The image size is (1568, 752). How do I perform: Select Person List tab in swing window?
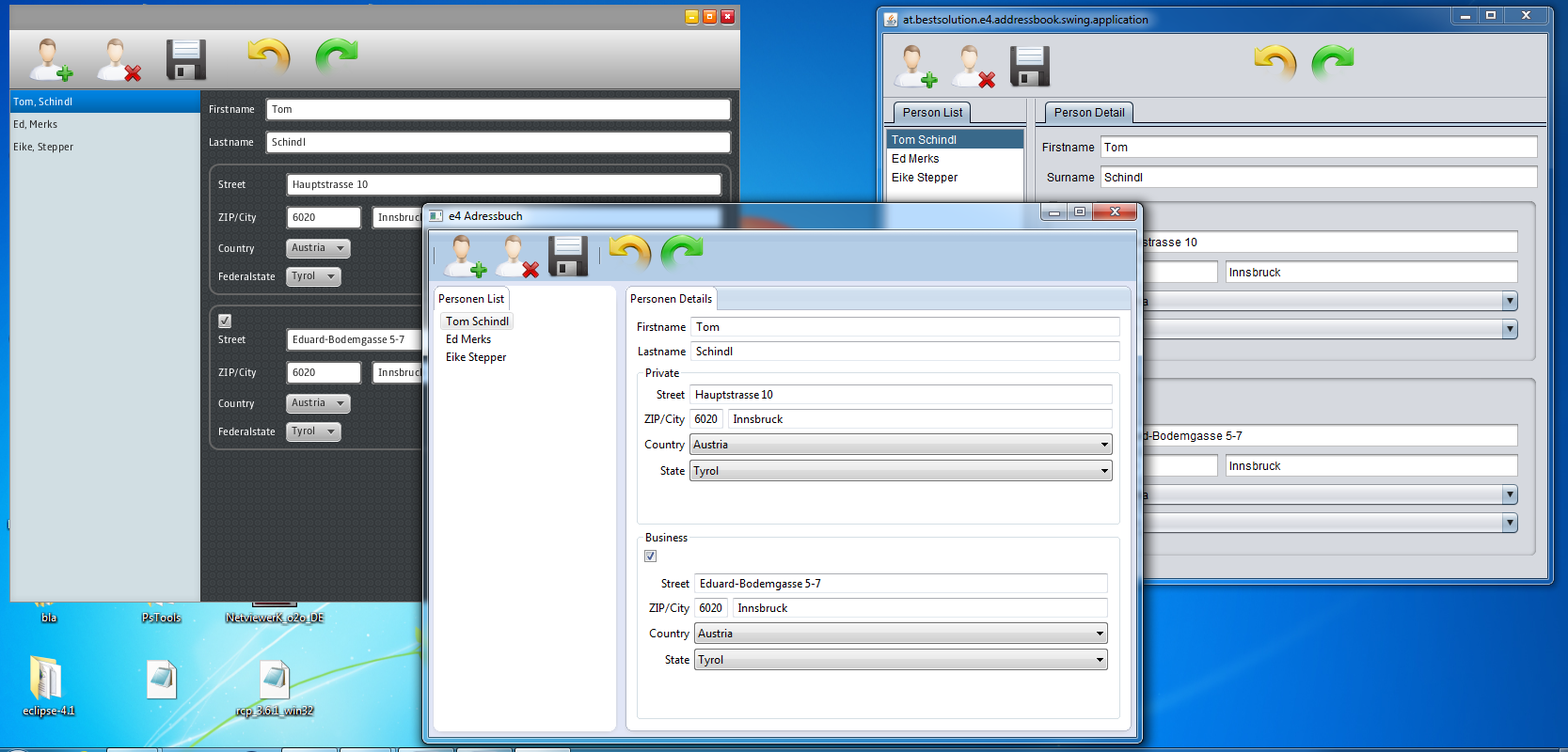click(x=932, y=113)
